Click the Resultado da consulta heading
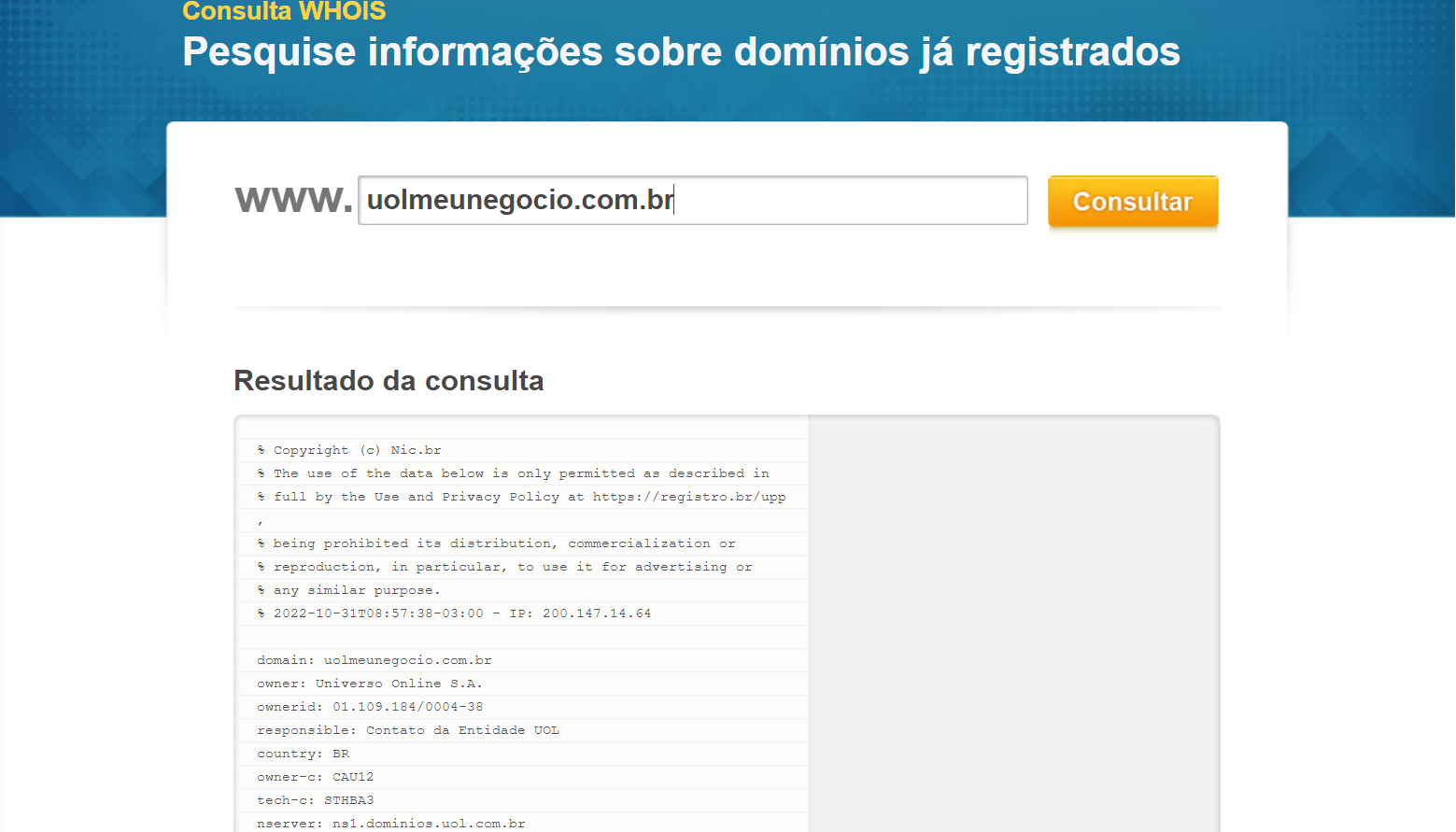This screenshot has width=1456, height=832. click(x=389, y=381)
